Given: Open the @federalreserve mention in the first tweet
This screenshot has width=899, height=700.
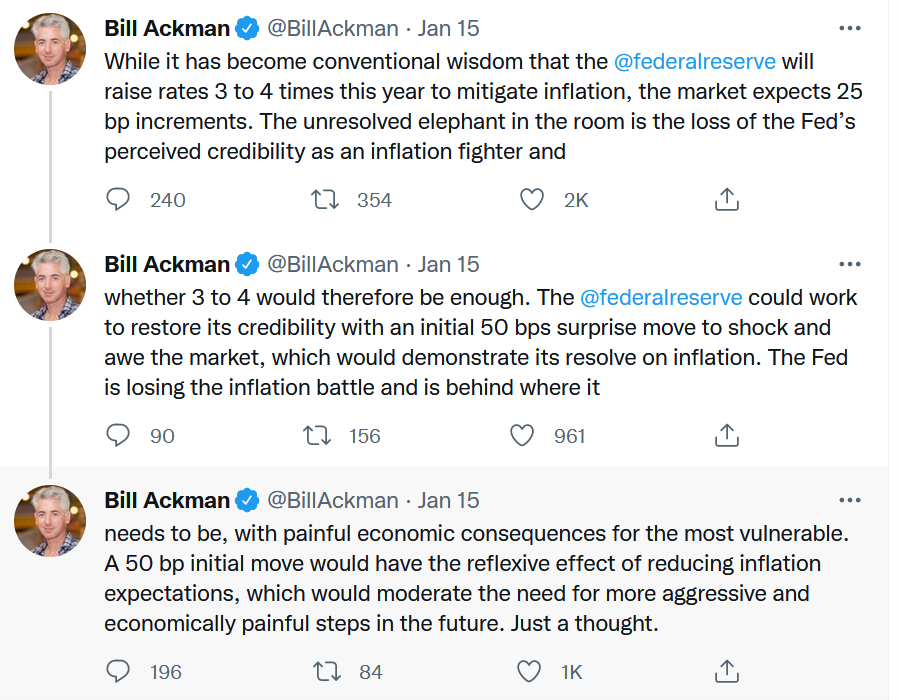Looking at the screenshot, I should click(x=694, y=61).
